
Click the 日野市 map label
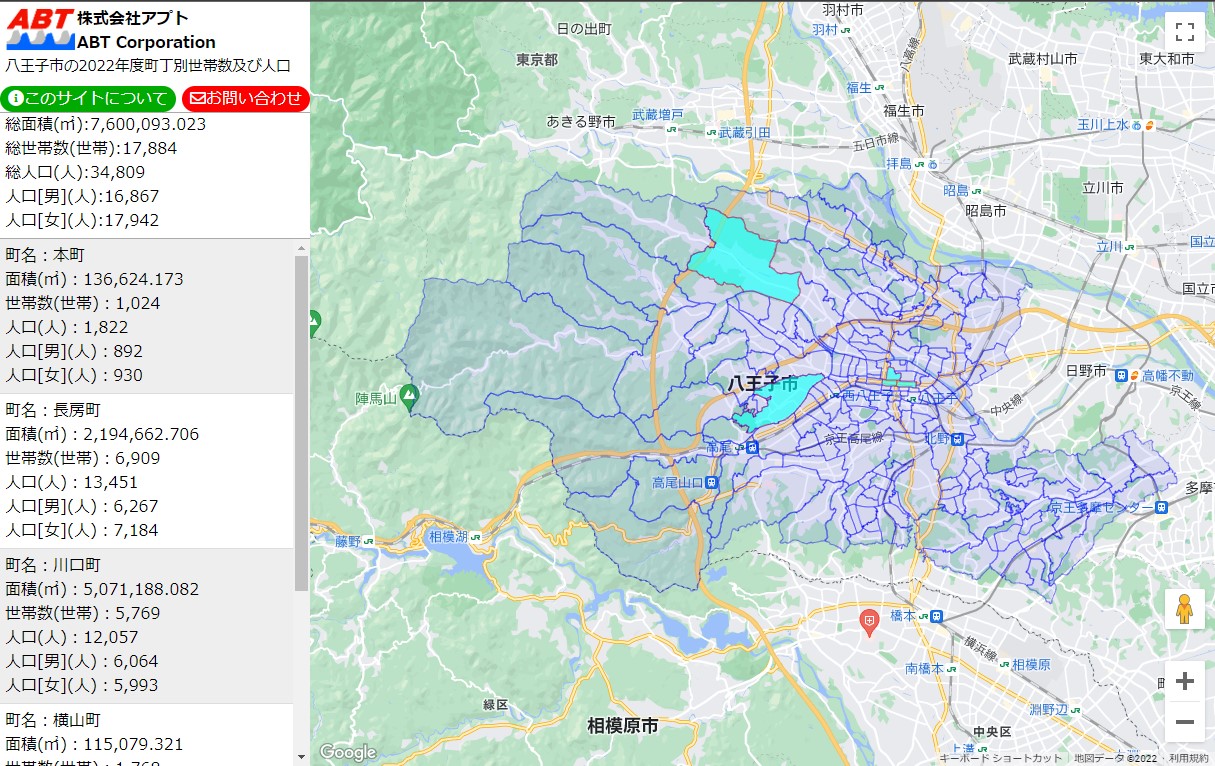(x=1086, y=370)
